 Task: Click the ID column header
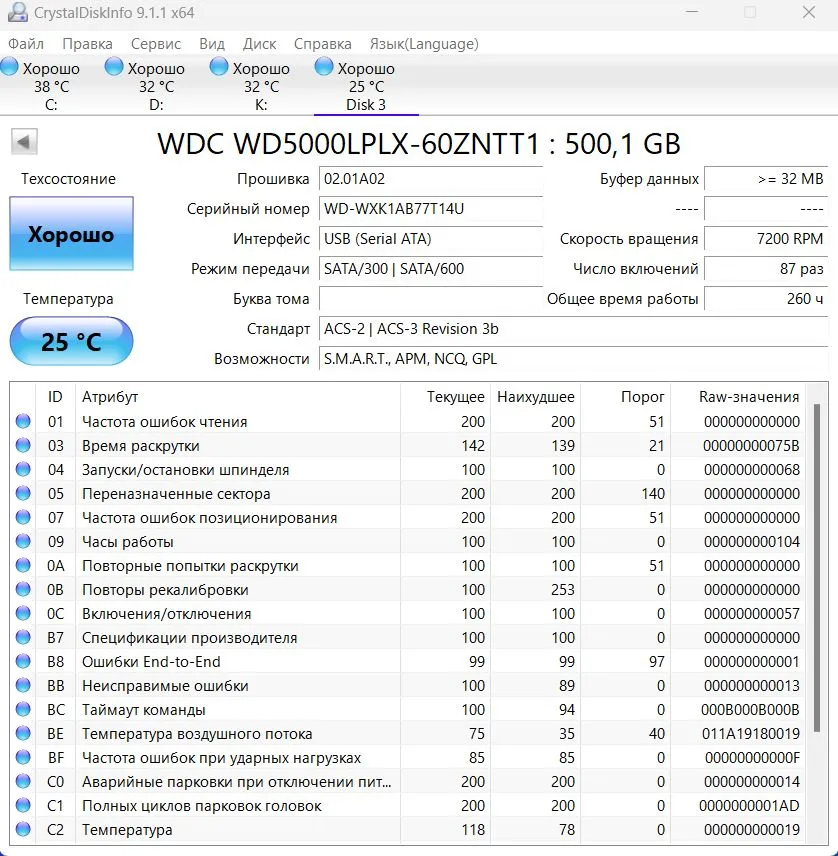55,397
